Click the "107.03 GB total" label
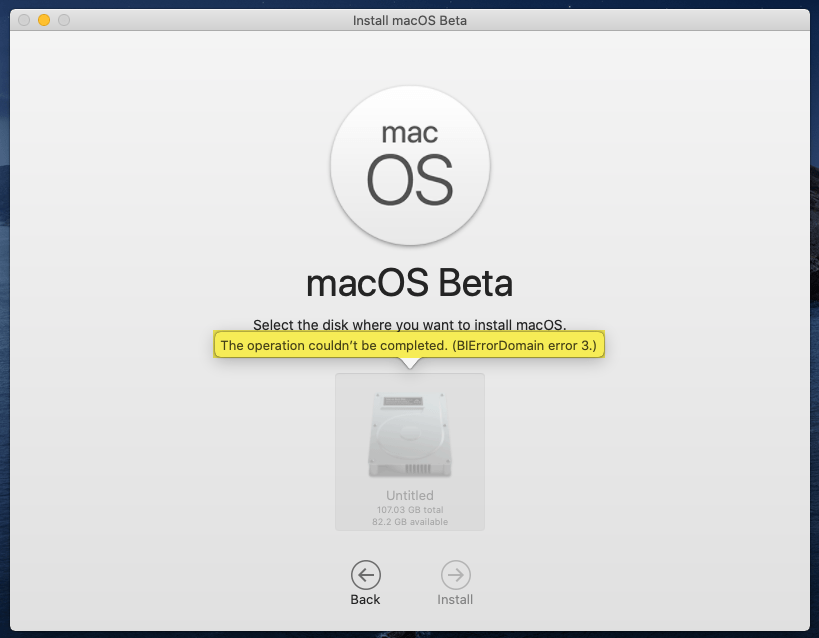 [410, 509]
